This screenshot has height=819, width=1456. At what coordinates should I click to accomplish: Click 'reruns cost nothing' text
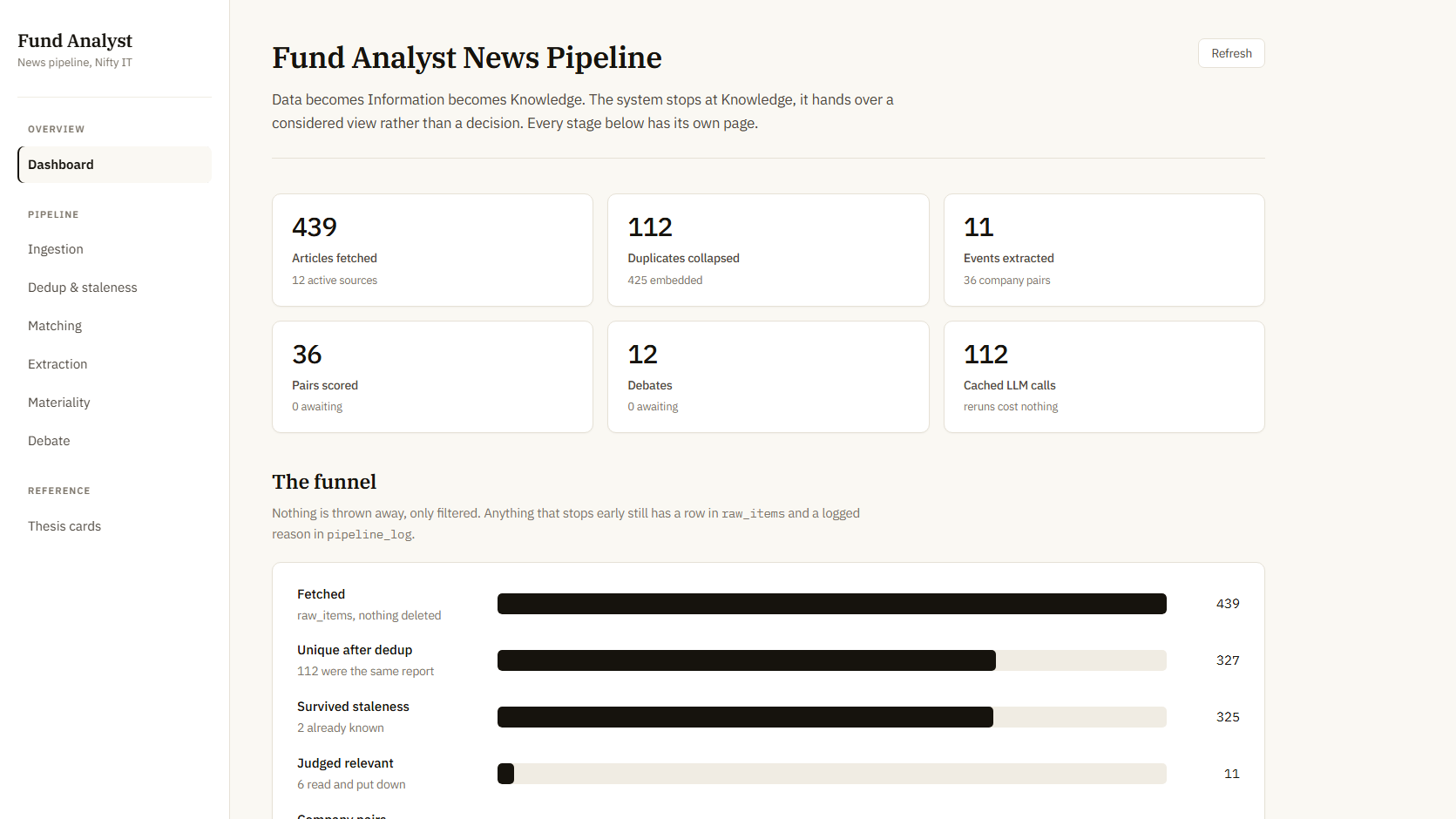click(1011, 407)
